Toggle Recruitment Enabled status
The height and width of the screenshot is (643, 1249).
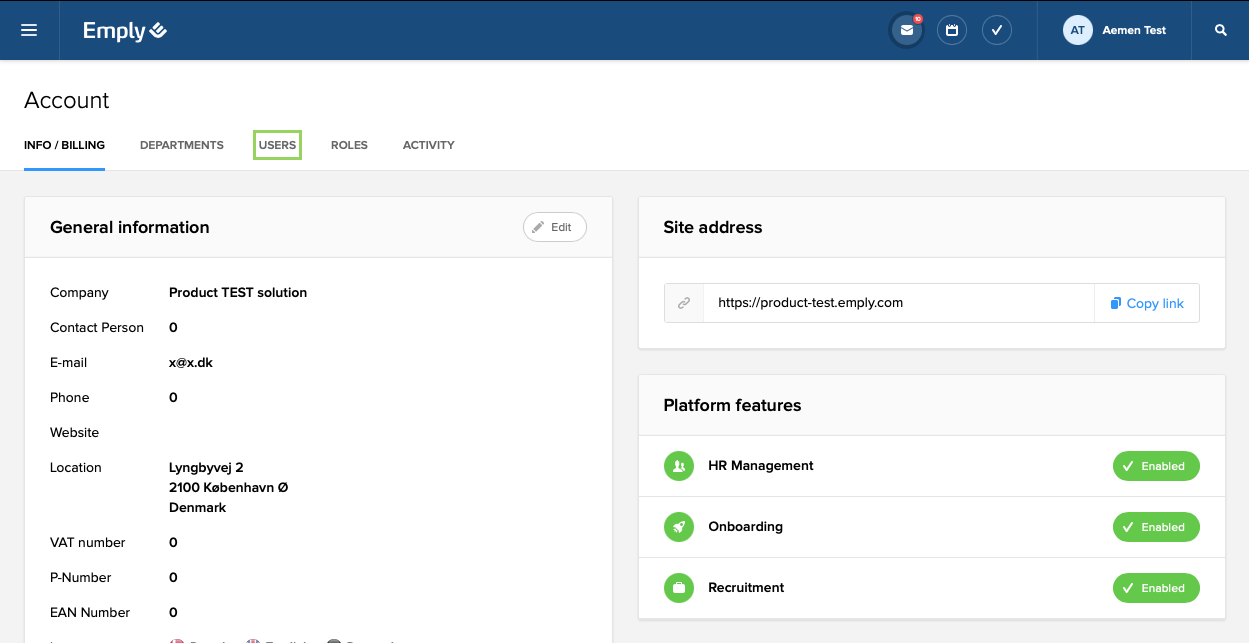(1155, 588)
